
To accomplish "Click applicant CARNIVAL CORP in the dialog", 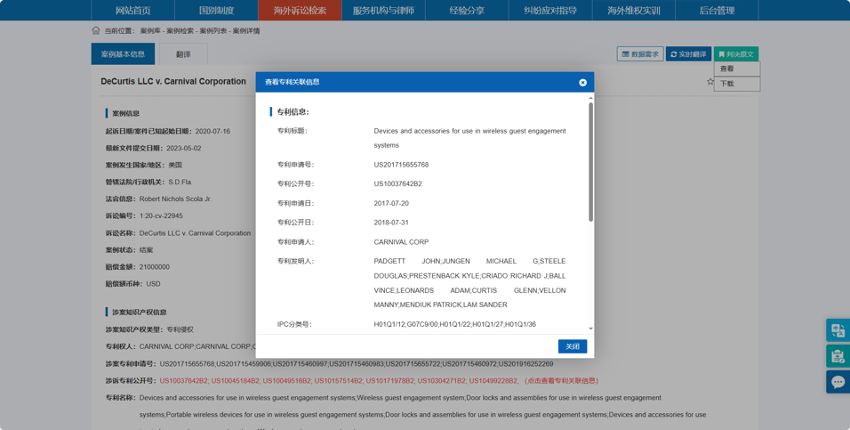I will [401, 242].
